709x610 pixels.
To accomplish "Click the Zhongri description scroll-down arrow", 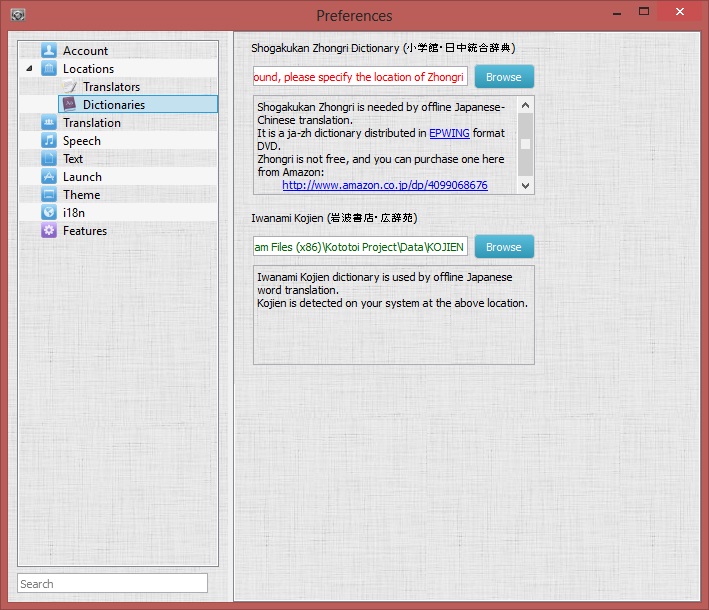I will pos(525,185).
